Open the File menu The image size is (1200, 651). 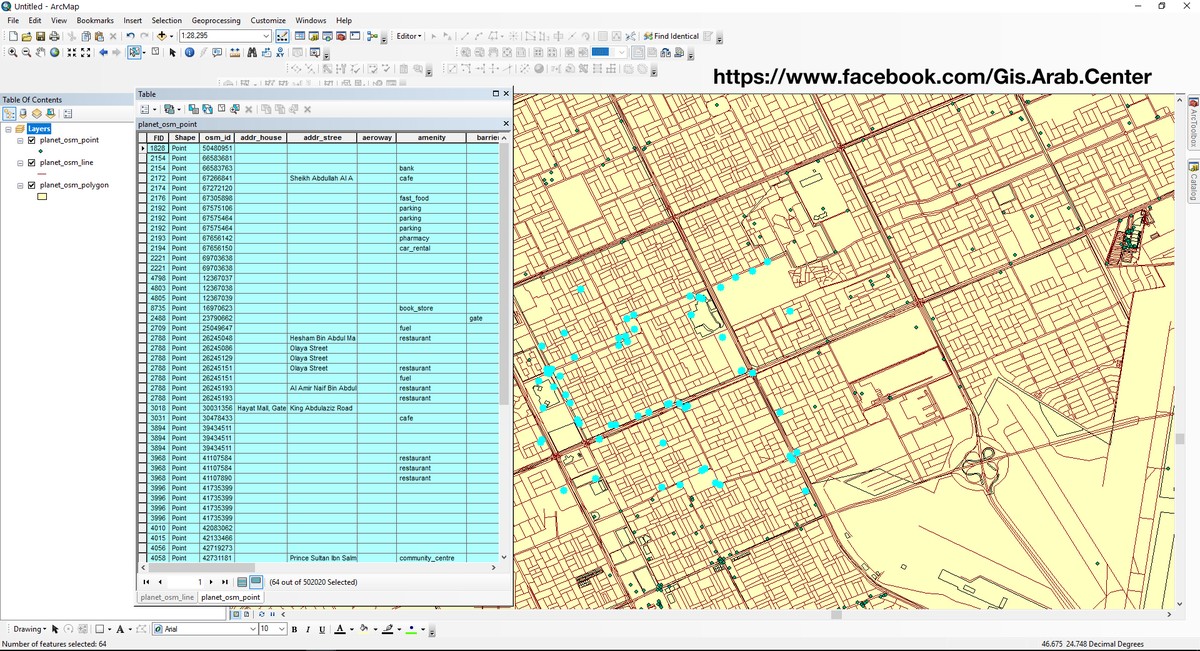[x=13, y=20]
